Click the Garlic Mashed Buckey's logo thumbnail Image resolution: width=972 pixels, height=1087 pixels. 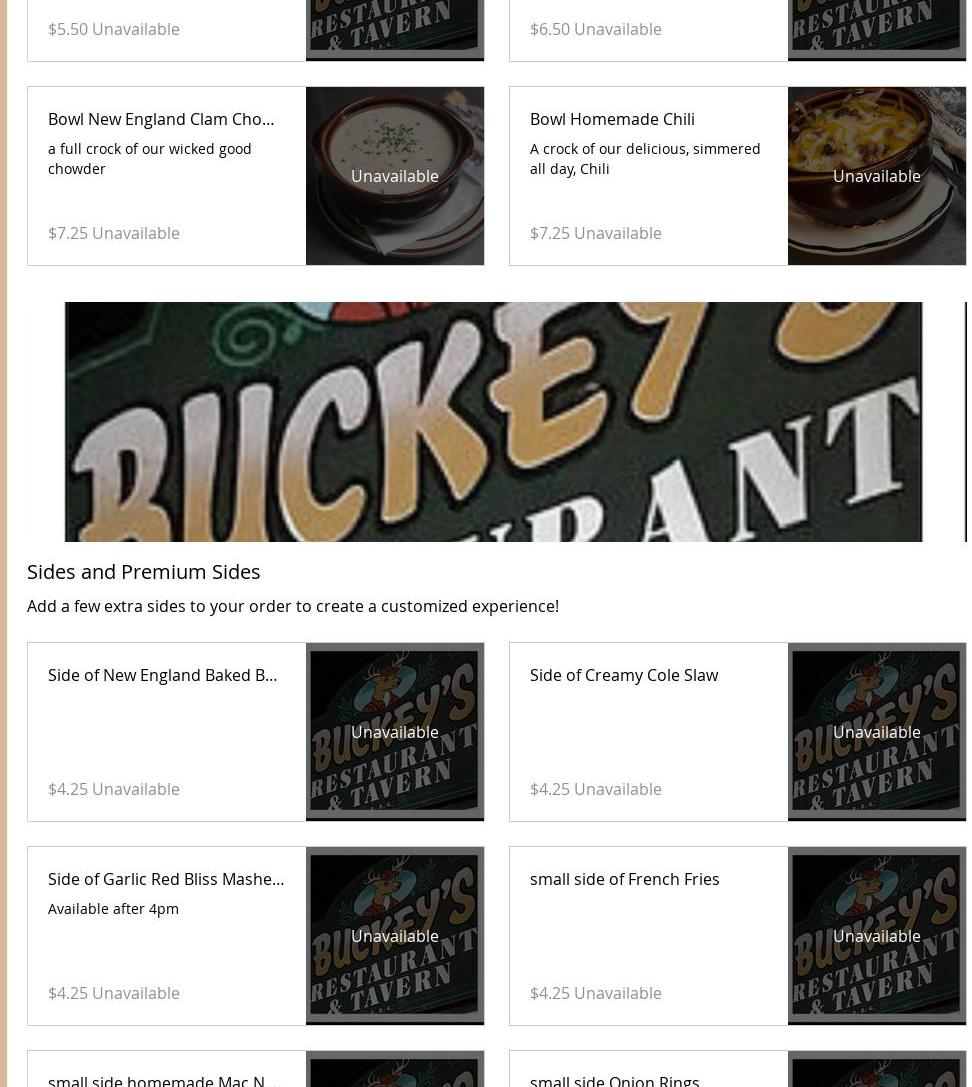click(394, 936)
